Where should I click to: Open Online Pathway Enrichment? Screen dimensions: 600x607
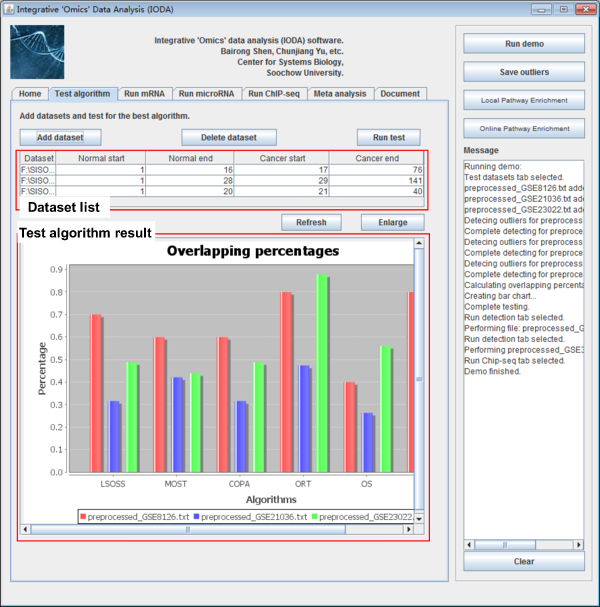pos(524,129)
